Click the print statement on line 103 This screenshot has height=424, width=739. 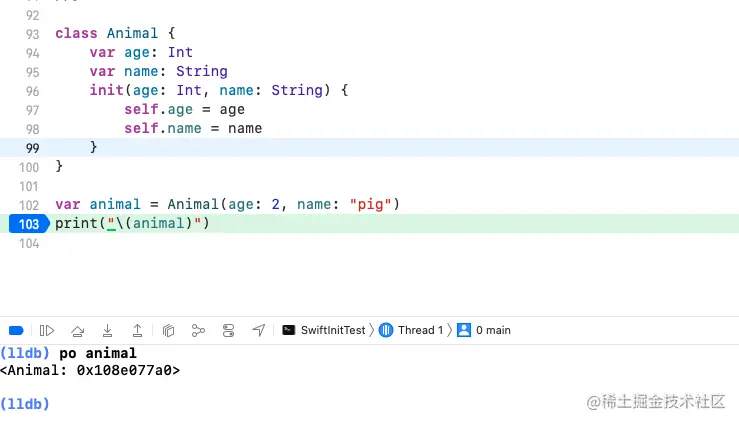132,223
